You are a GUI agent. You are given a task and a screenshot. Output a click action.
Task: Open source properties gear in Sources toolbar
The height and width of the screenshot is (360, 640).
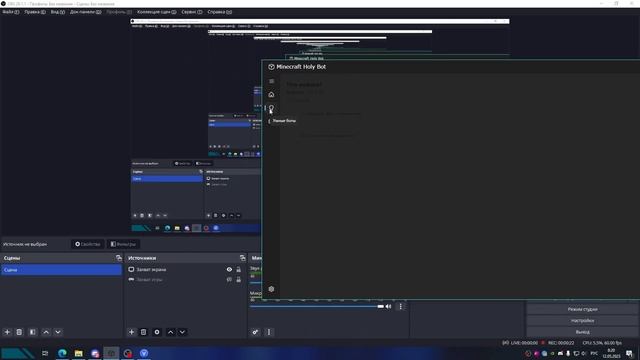[157, 332]
